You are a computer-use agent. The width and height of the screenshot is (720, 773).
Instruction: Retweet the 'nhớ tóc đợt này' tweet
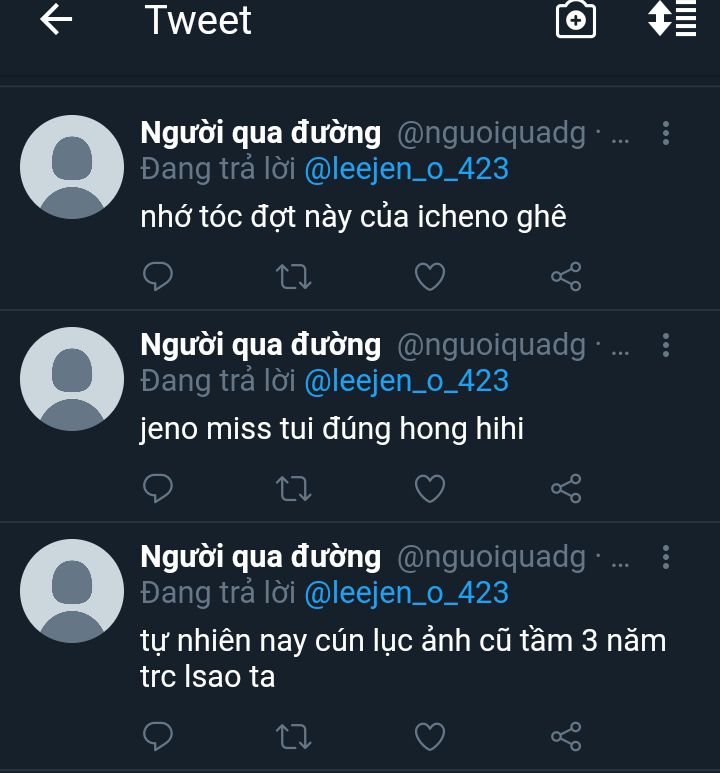294,276
